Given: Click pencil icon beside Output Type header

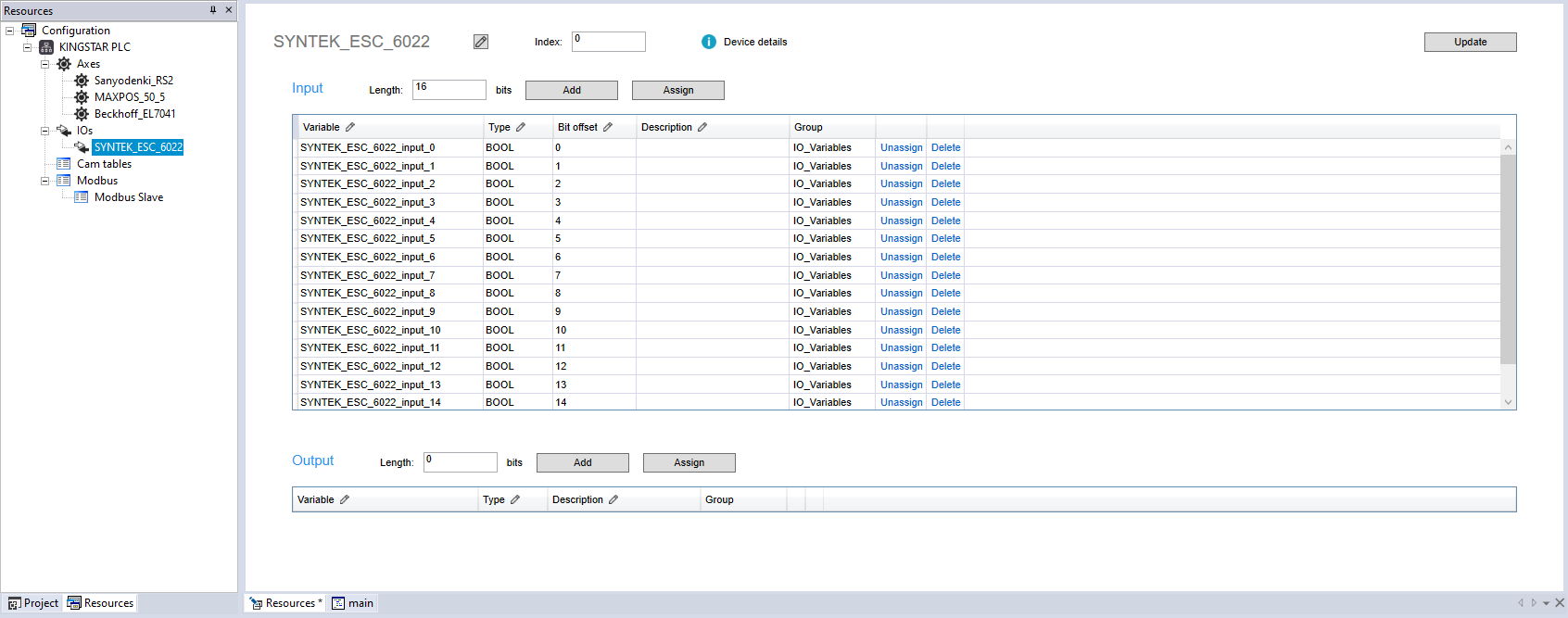Looking at the screenshot, I should coord(515,500).
